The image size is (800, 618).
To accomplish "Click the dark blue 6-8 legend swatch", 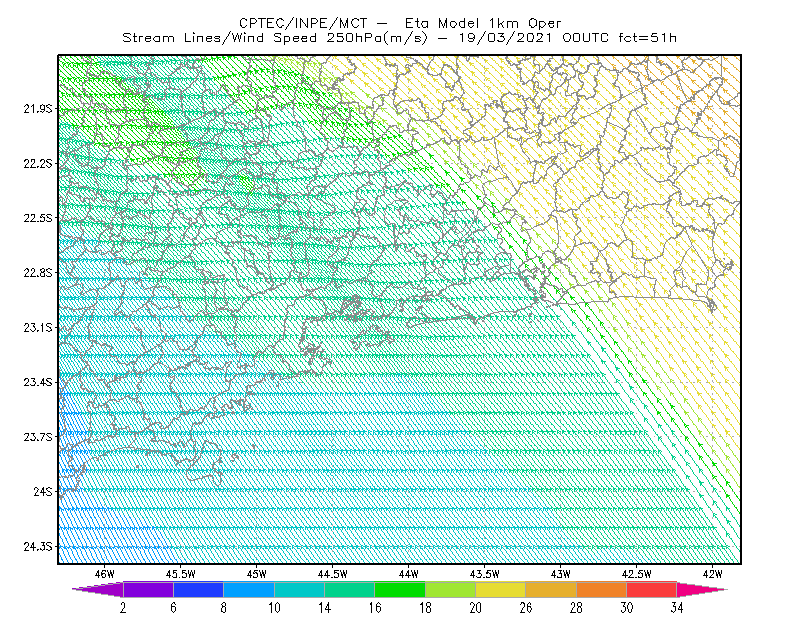I will click(x=198, y=589).
